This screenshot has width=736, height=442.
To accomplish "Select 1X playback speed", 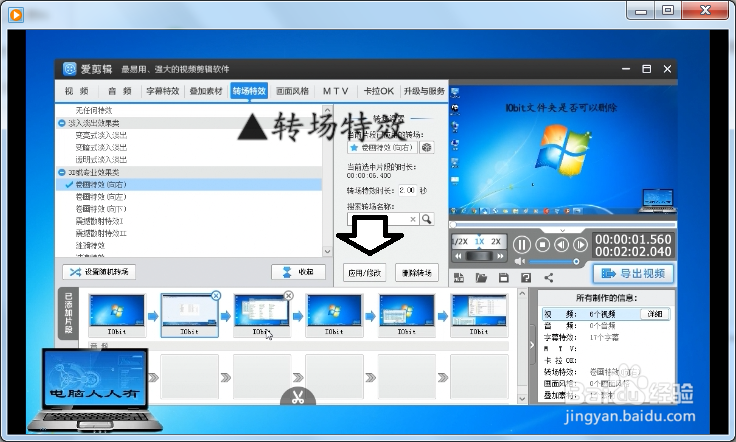I will pyautogui.click(x=479, y=242).
